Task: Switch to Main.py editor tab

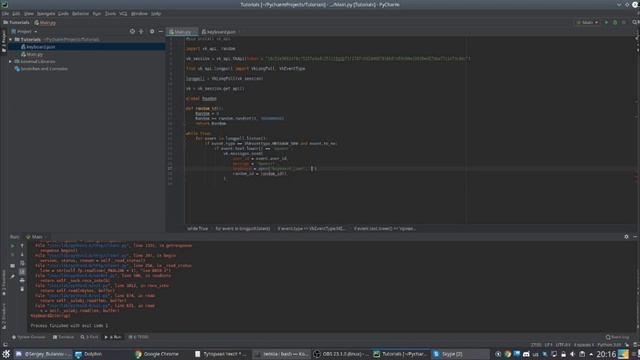Action: tap(182, 32)
